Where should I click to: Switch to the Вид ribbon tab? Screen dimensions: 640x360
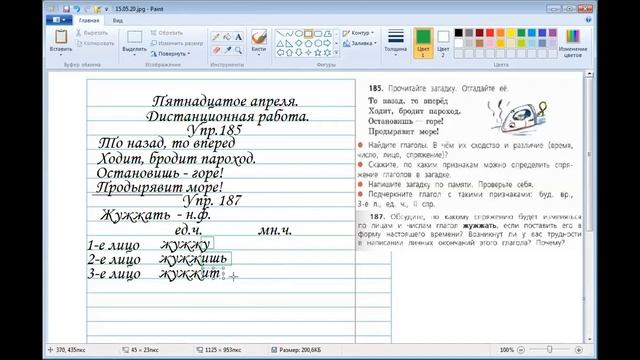pos(118,20)
